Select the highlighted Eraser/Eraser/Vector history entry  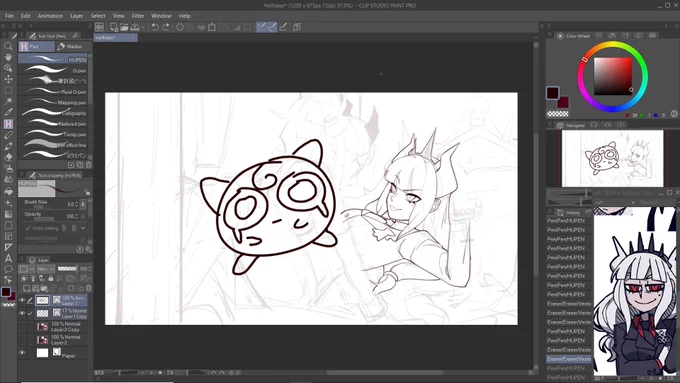point(569,359)
